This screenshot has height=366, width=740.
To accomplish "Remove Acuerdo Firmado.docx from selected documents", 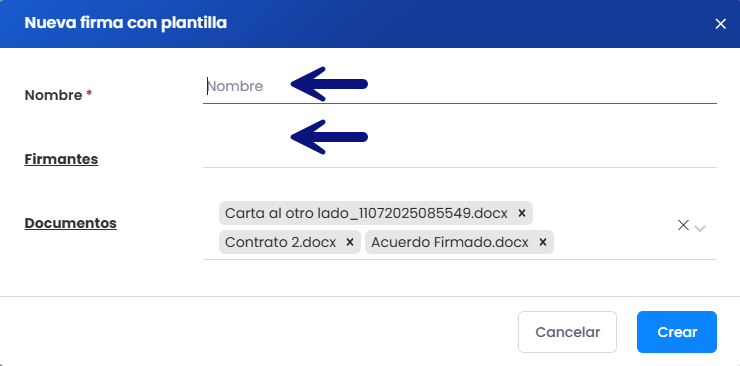I will point(543,242).
